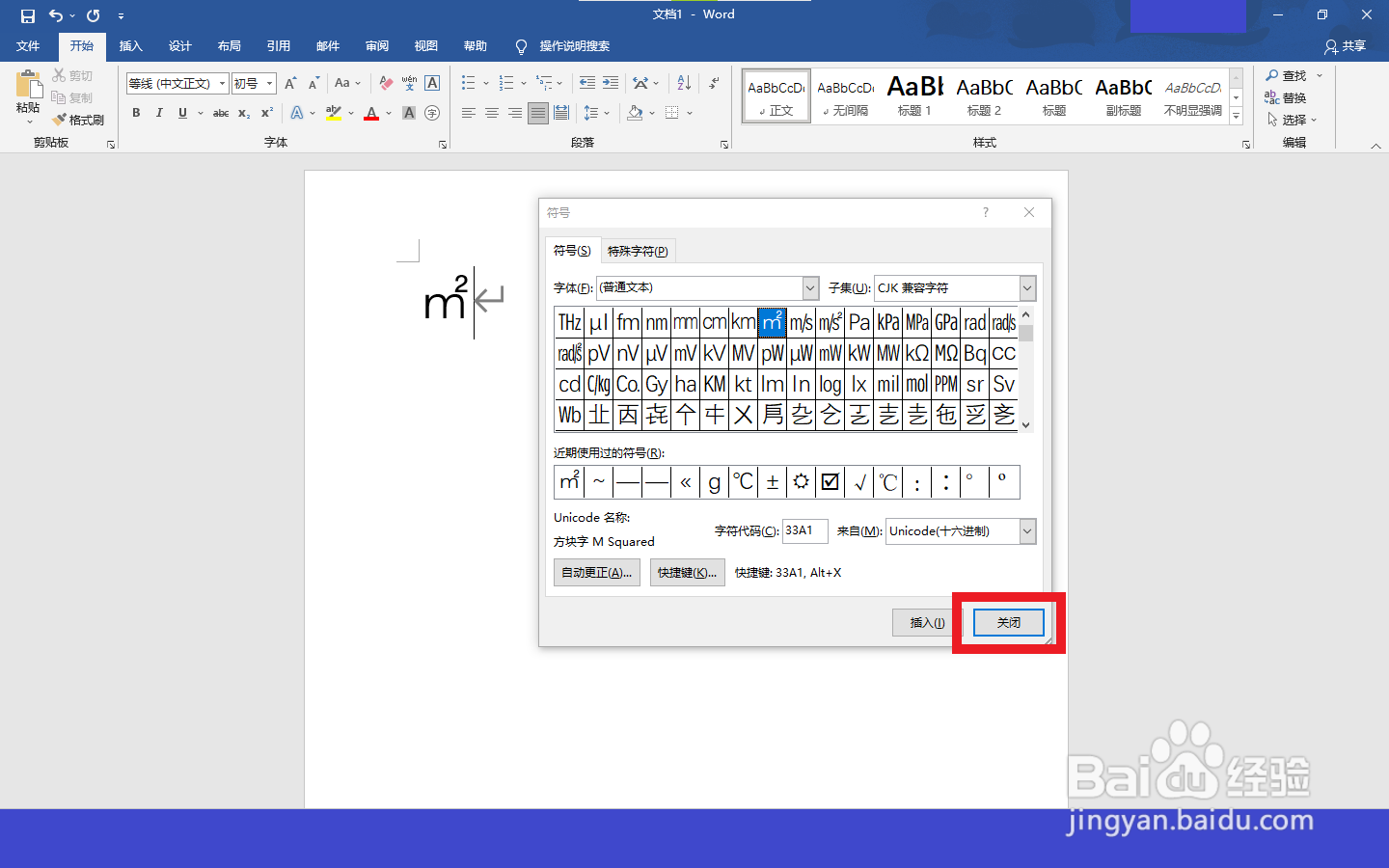Click the Increase Font Size icon
1389x868 pixels.
[x=290, y=84]
